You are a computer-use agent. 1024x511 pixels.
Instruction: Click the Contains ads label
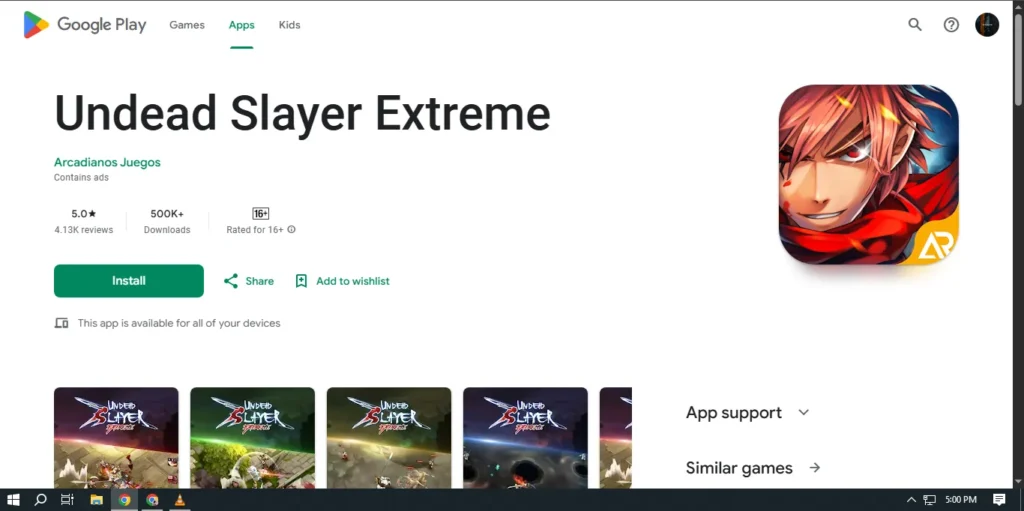pyautogui.click(x=81, y=178)
